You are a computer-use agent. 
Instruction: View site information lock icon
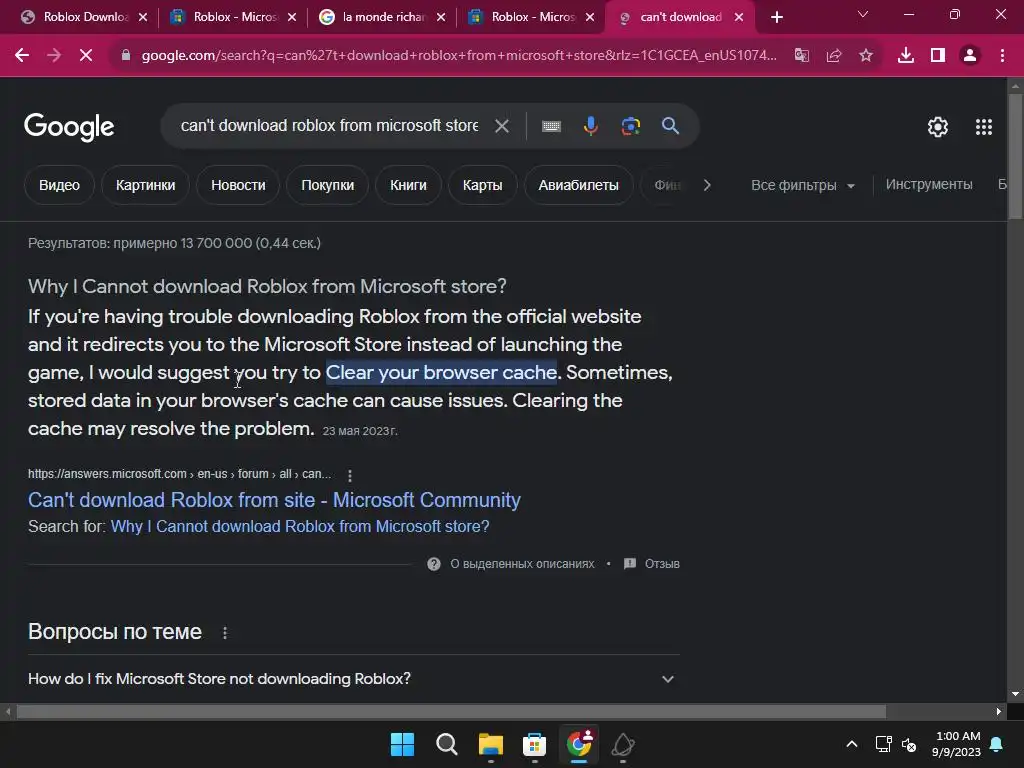coord(125,56)
